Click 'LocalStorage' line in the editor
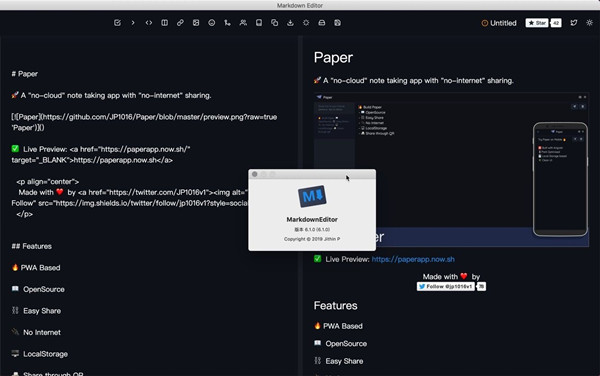This screenshot has width=600, height=376. click(x=40, y=354)
